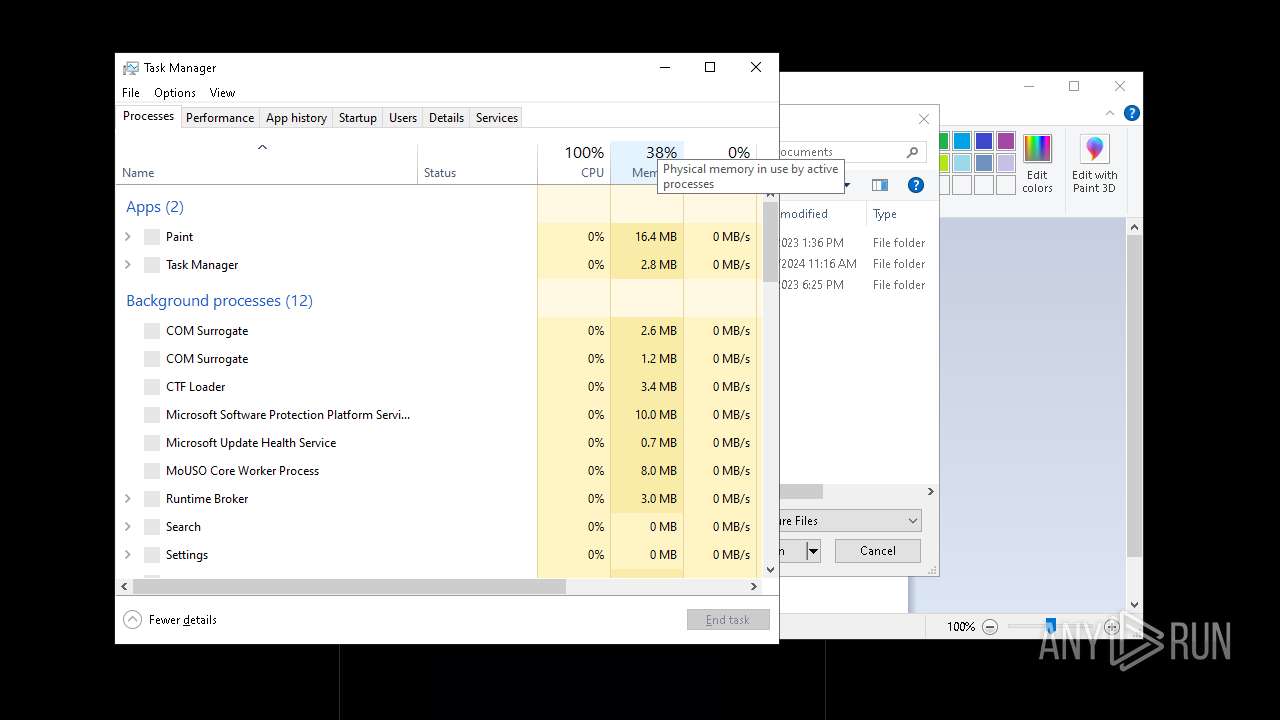Sort processes by the CPU column
This screenshot has height=720, width=1280.
coord(574,164)
